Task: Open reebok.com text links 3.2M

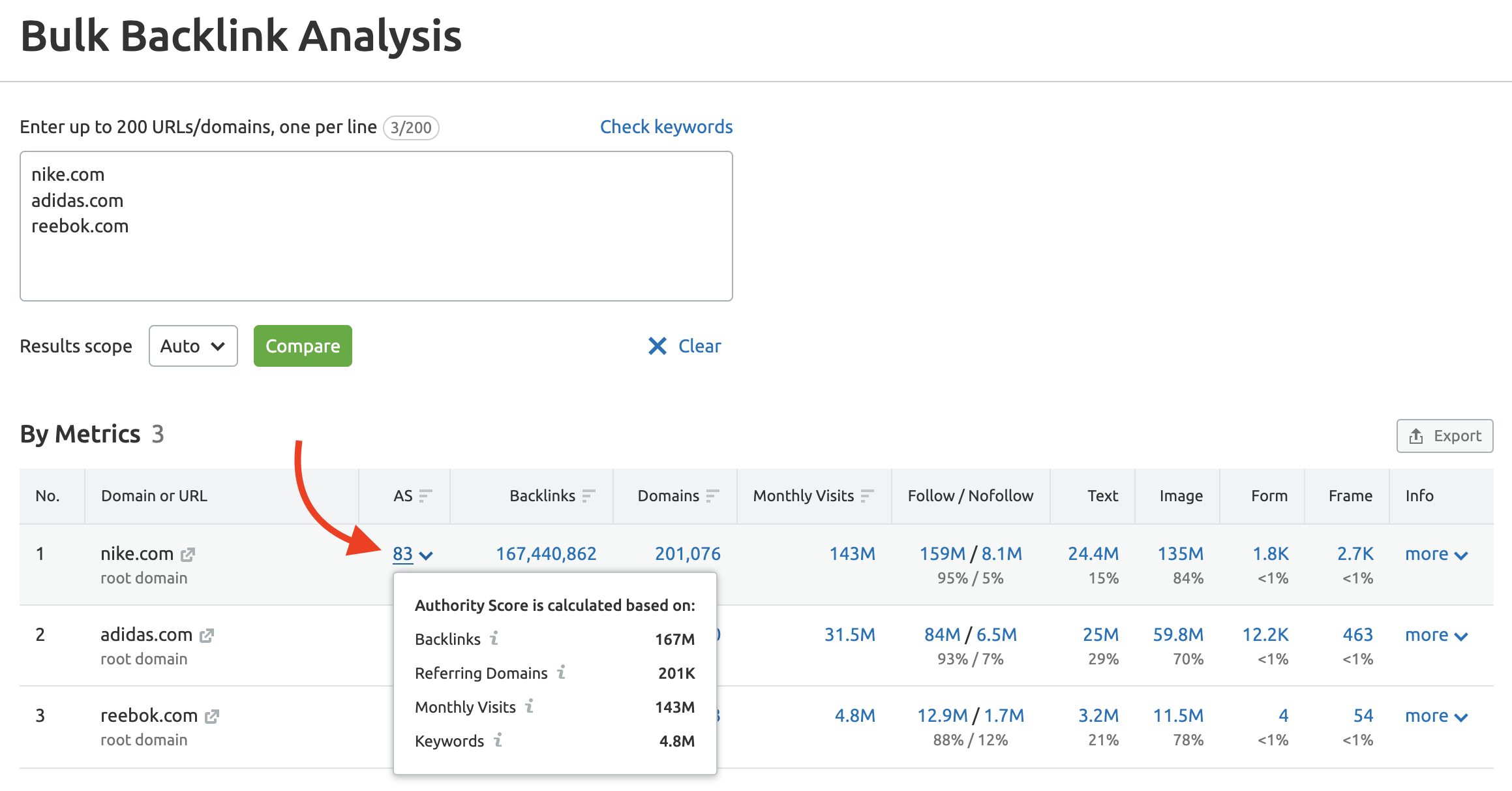Action: pyautogui.click(x=1098, y=716)
